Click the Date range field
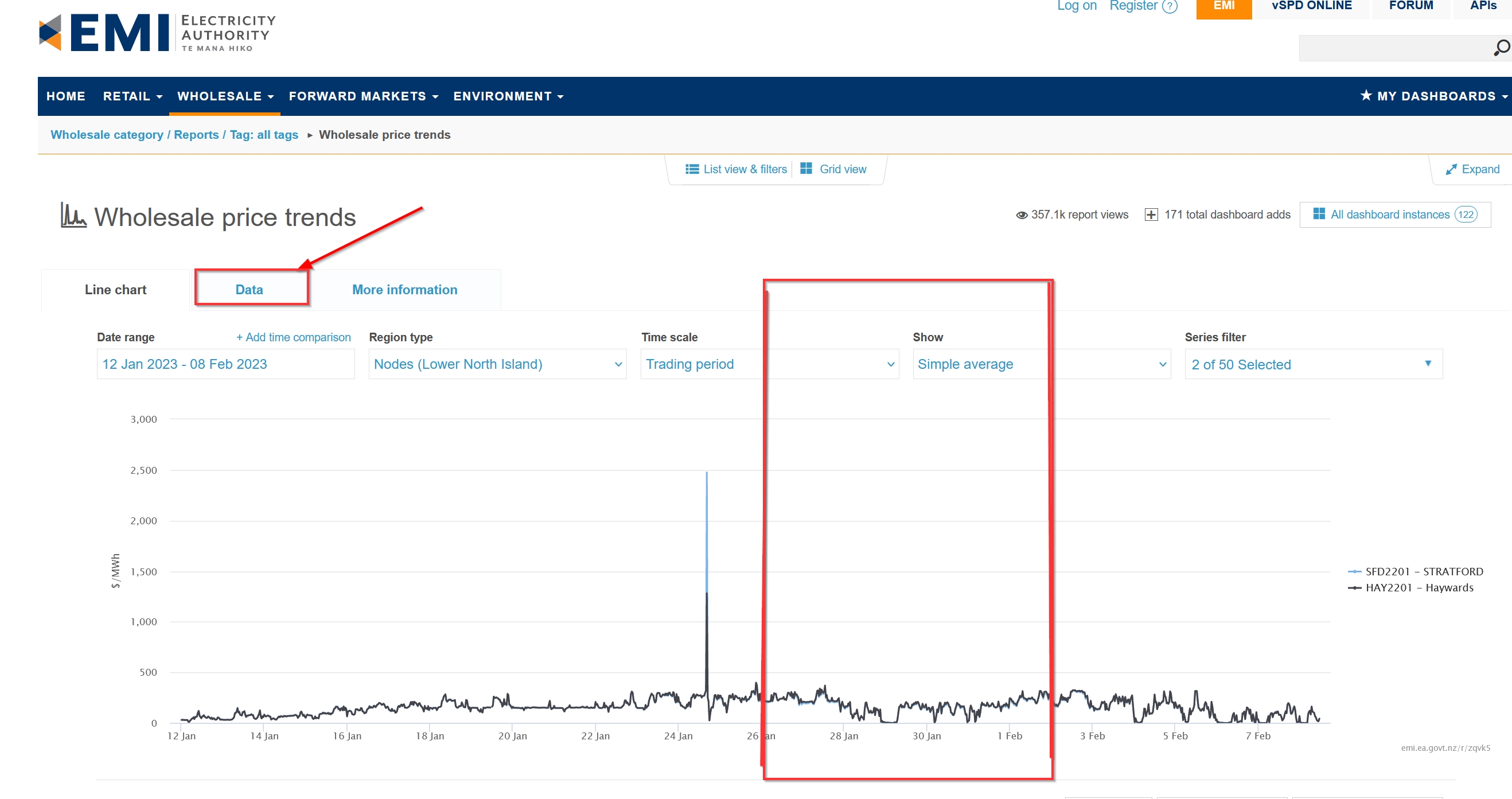 click(x=225, y=364)
